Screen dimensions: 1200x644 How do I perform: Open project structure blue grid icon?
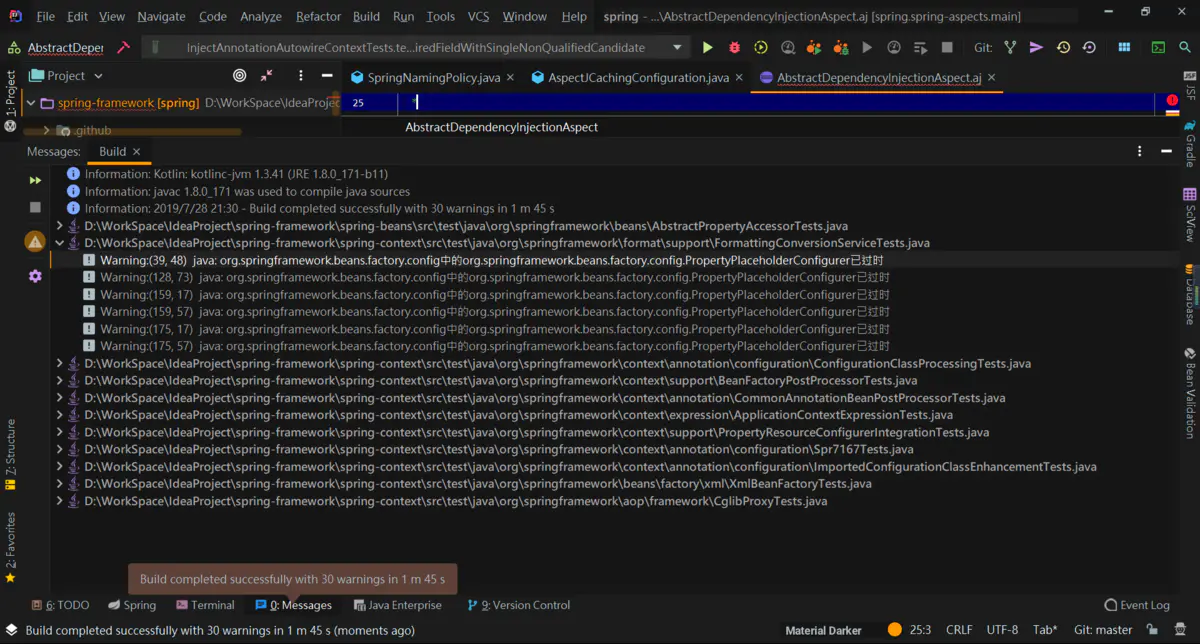point(1124,47)
